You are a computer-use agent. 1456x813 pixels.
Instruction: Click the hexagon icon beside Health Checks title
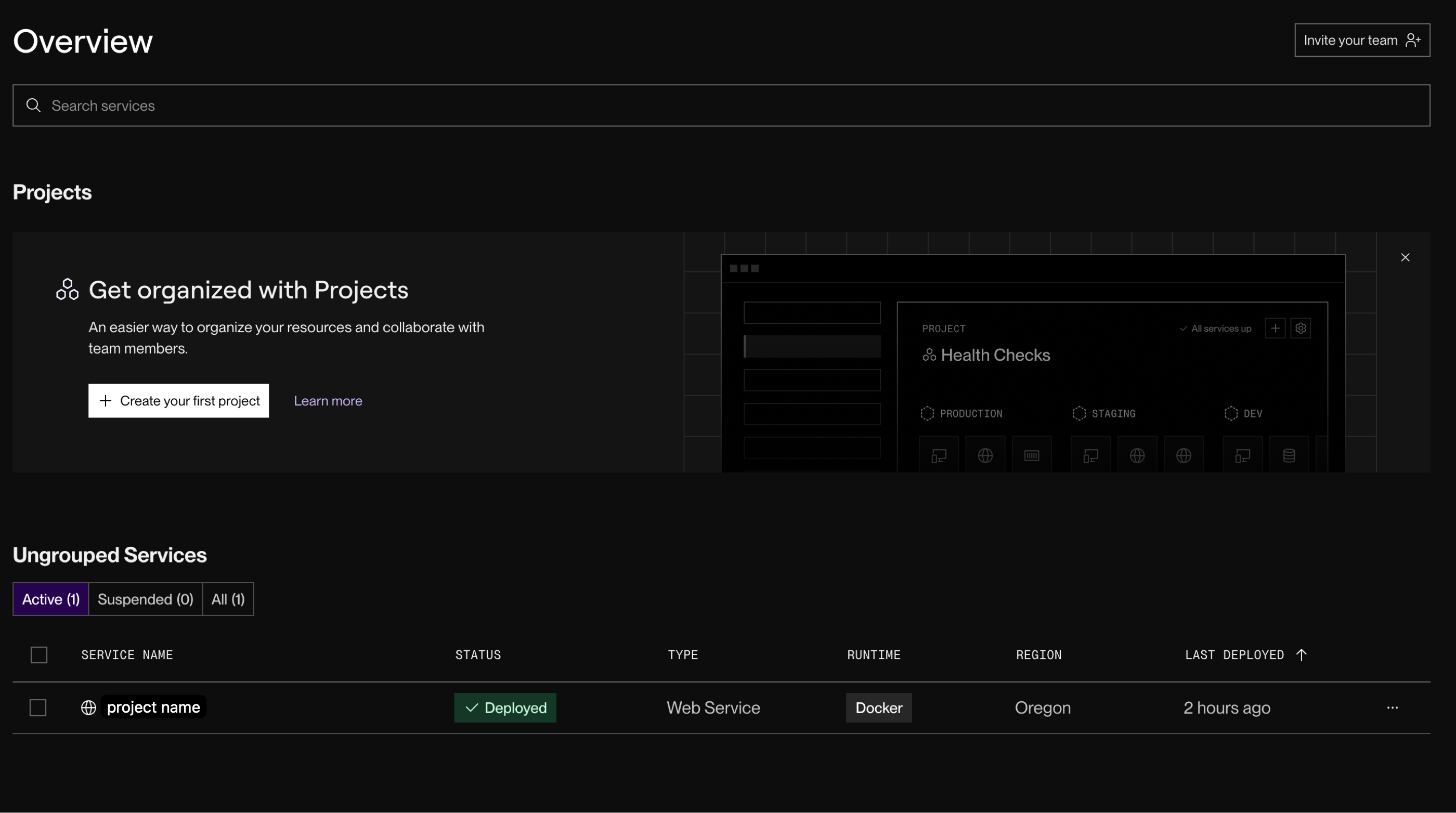coord(930,355)
